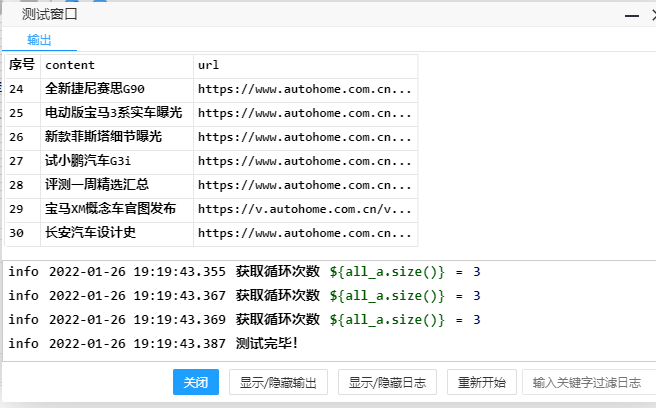
Task: Click row number 27
Action: (x=23, y=162)
